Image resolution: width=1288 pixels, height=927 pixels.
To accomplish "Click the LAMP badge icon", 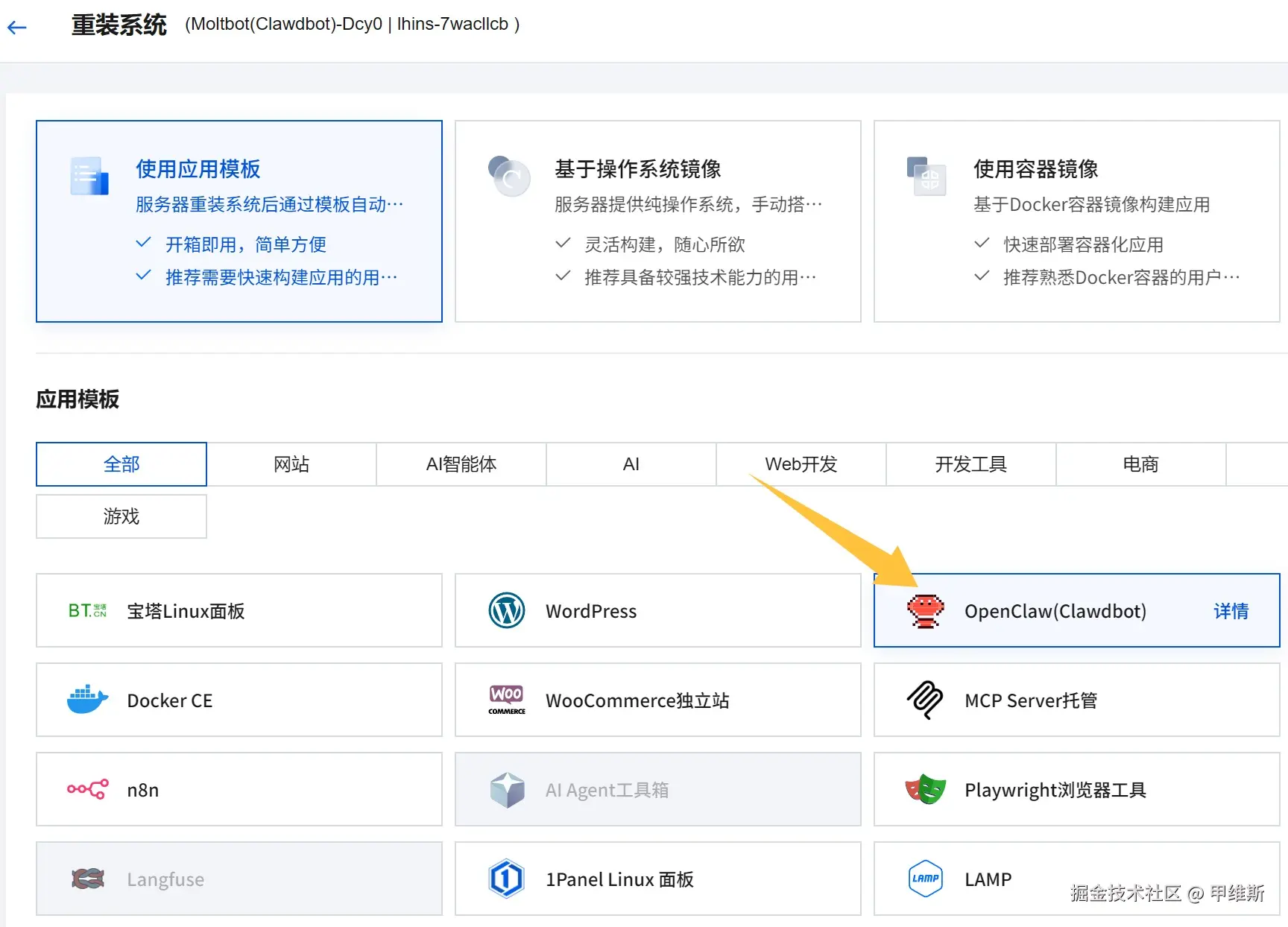I will click(926, 879).
